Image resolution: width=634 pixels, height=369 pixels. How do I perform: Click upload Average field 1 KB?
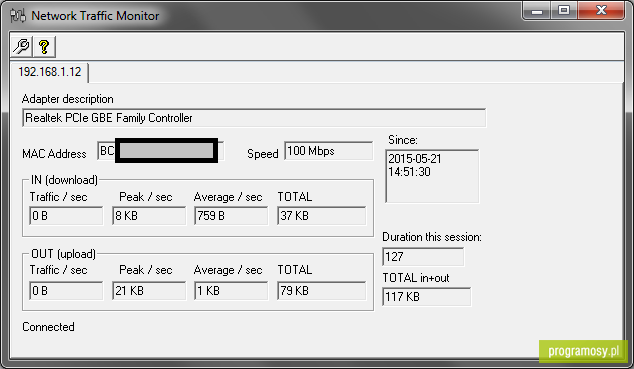pyautogui.click(x=231, y=291)
